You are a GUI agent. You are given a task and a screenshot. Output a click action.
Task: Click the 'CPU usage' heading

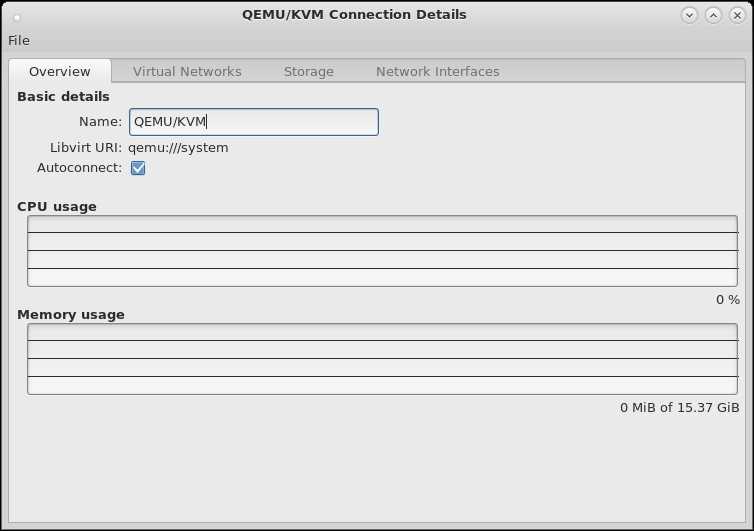pos(57,206)
